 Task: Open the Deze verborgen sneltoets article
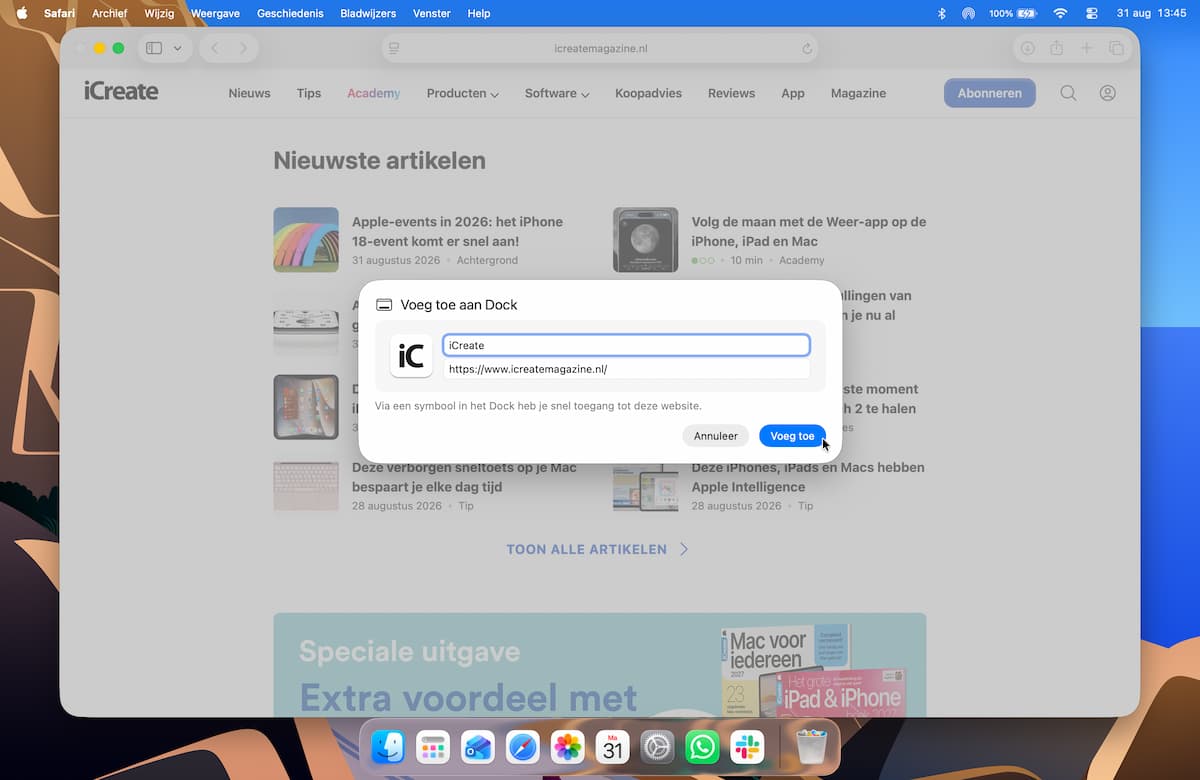pos(464,477)
